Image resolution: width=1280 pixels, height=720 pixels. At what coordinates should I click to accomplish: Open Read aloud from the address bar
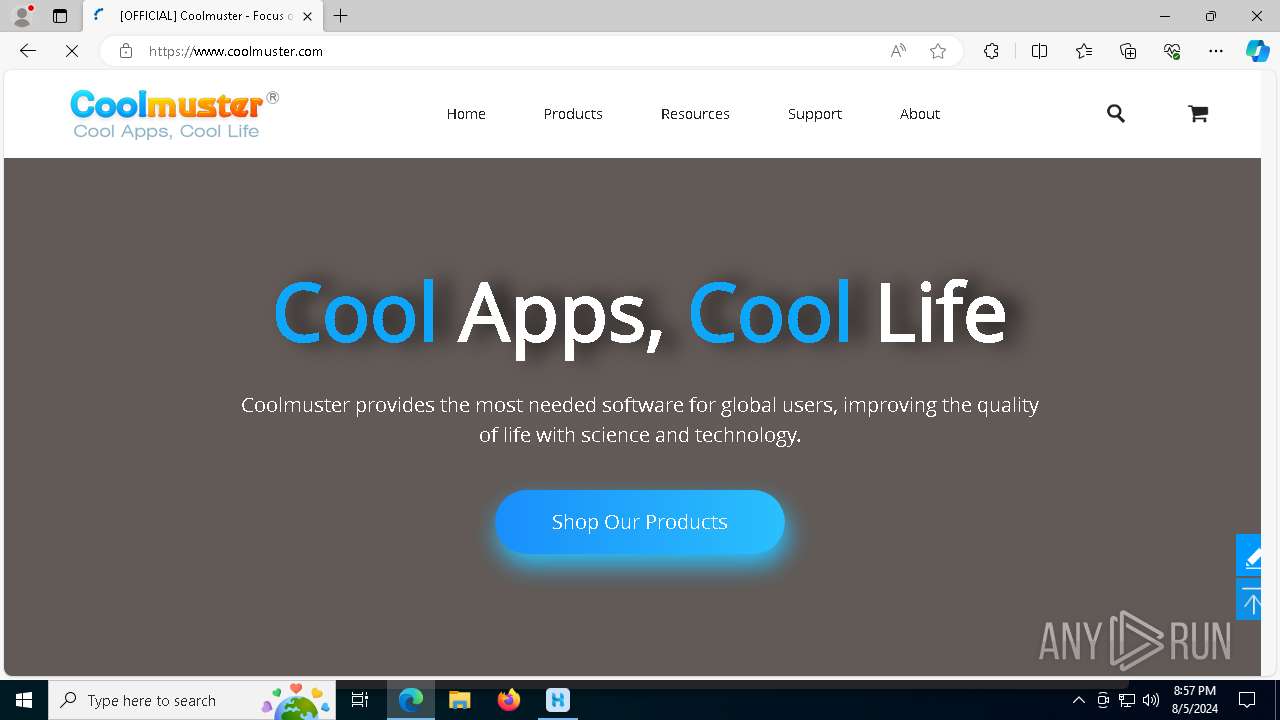pos(898,51)
